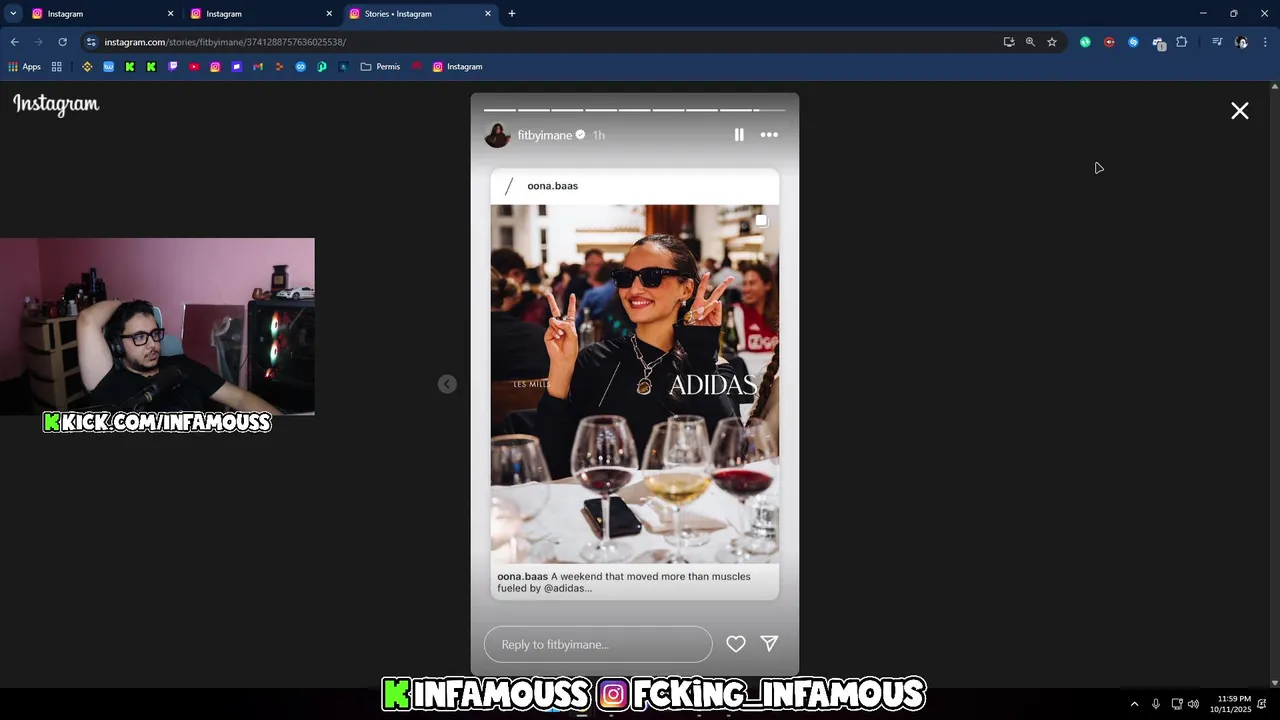Pause the fitbyimane story

739,135
